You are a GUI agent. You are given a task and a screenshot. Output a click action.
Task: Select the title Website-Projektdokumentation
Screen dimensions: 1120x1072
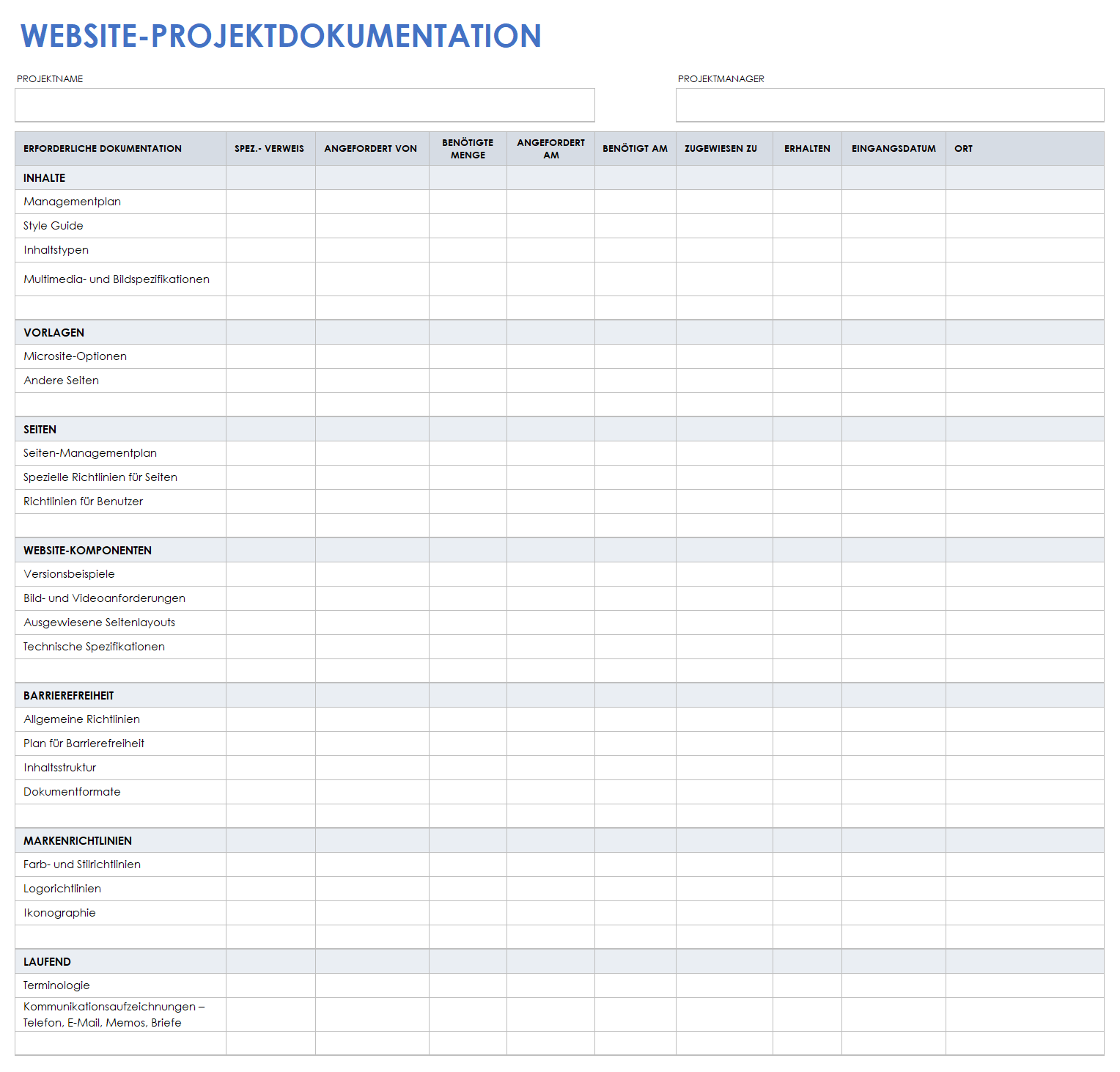[281, 36]
